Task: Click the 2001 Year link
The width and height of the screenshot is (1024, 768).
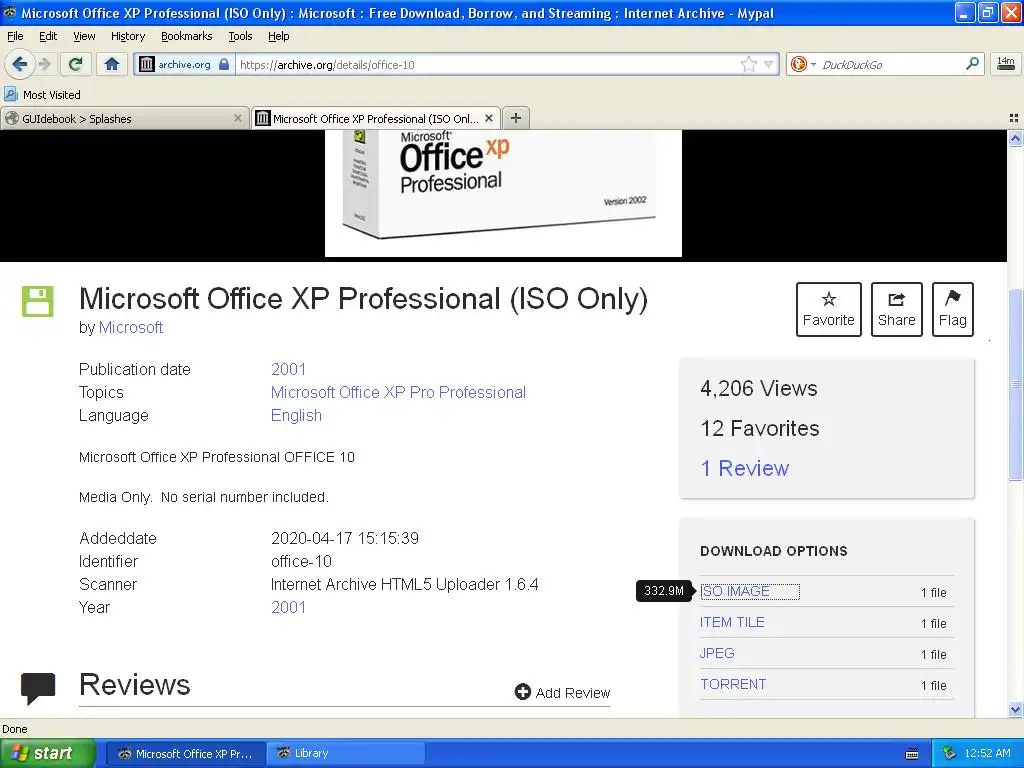Action: tap(288, 607)
